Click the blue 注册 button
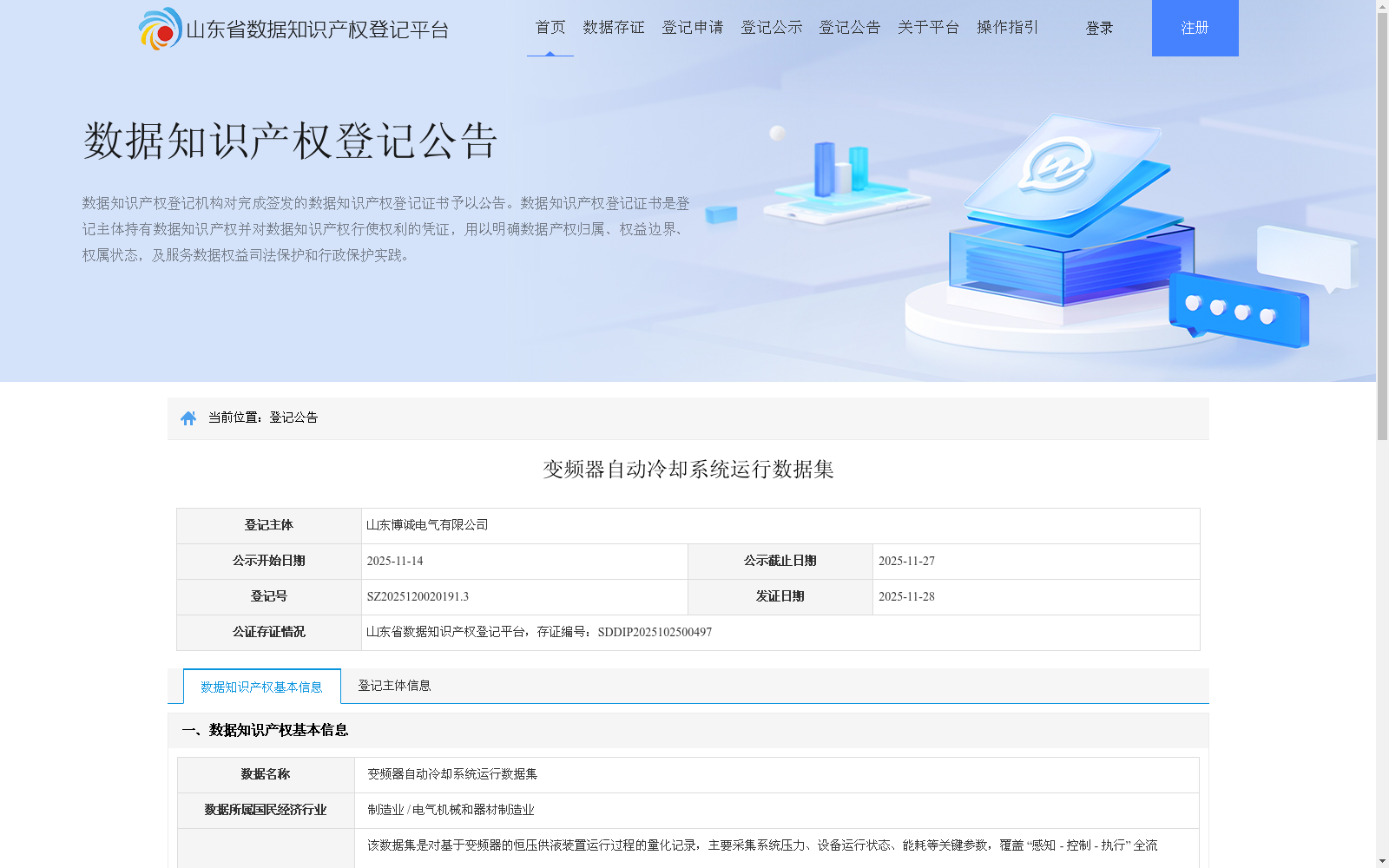Viewport: 1389px width, 868px height. (1195, 28)
